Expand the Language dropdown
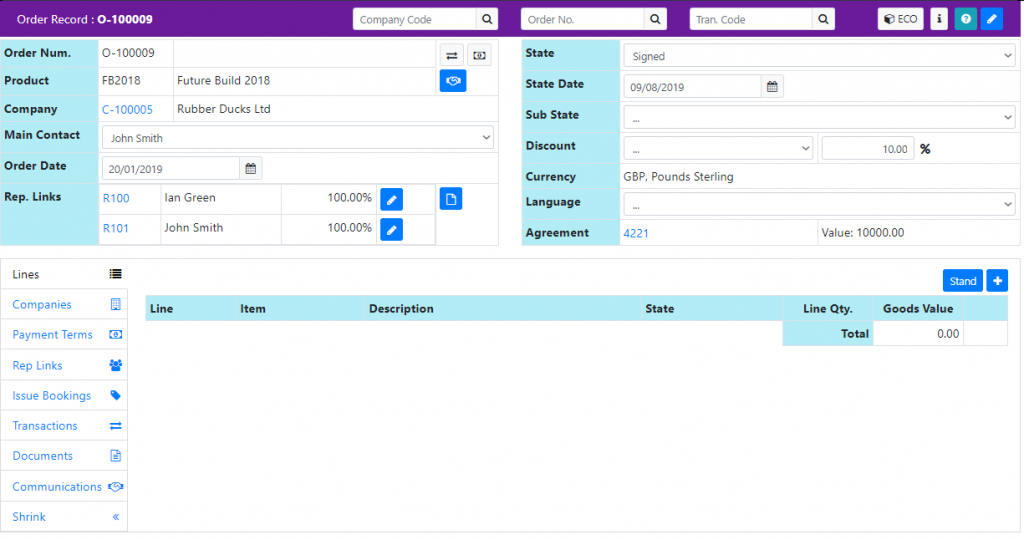This screenshot has width=1024, height=540. (818, 204)
